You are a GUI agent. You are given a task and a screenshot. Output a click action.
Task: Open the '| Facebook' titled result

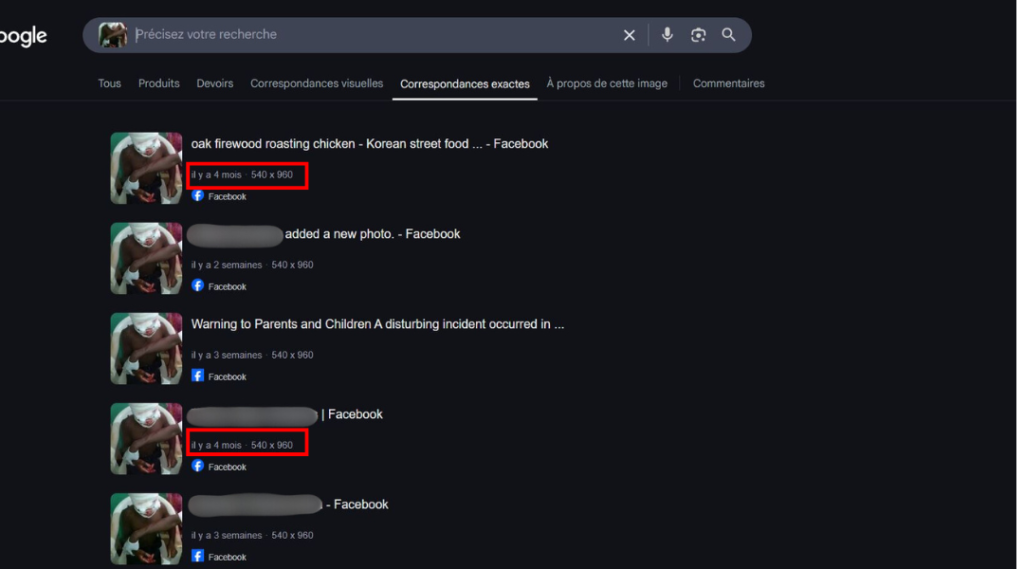pyautogui.click(x=352, y=414)
